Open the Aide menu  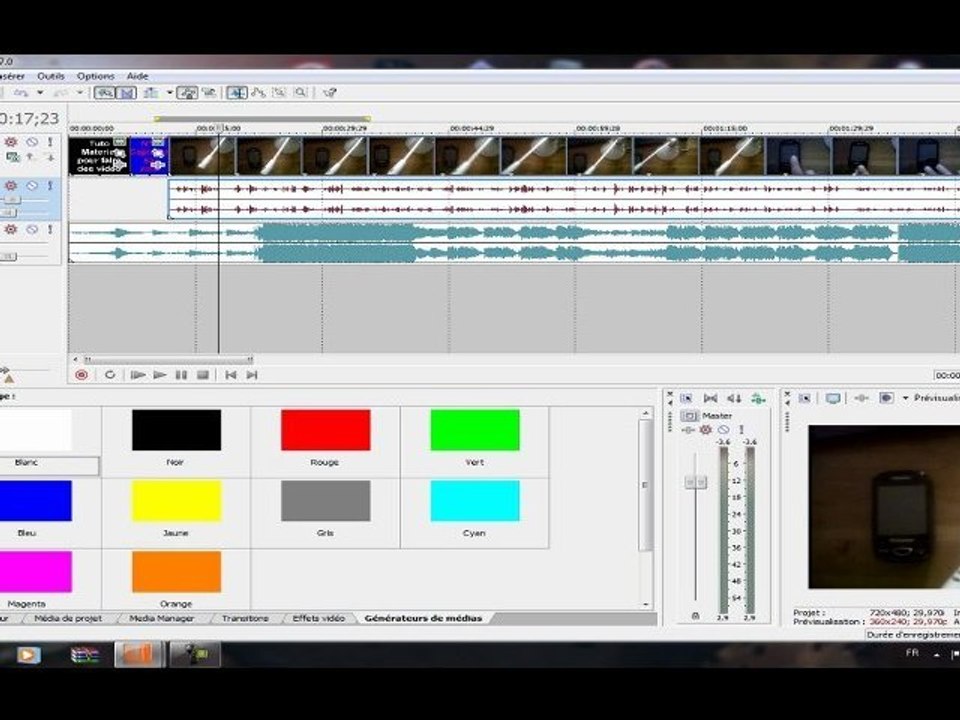pos(137,76)
